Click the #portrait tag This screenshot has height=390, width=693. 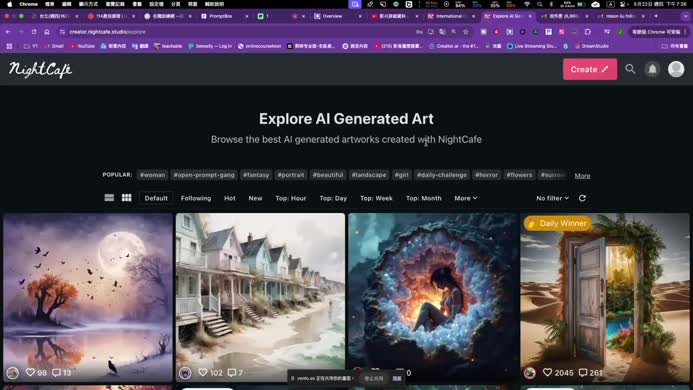tap(291, 175)
